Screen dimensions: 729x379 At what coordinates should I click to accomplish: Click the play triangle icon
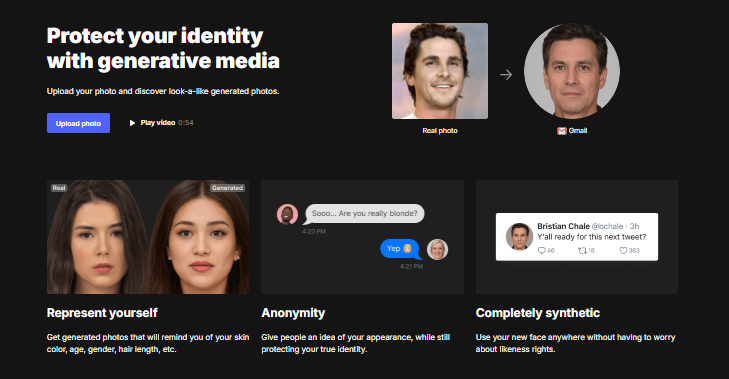133,123
